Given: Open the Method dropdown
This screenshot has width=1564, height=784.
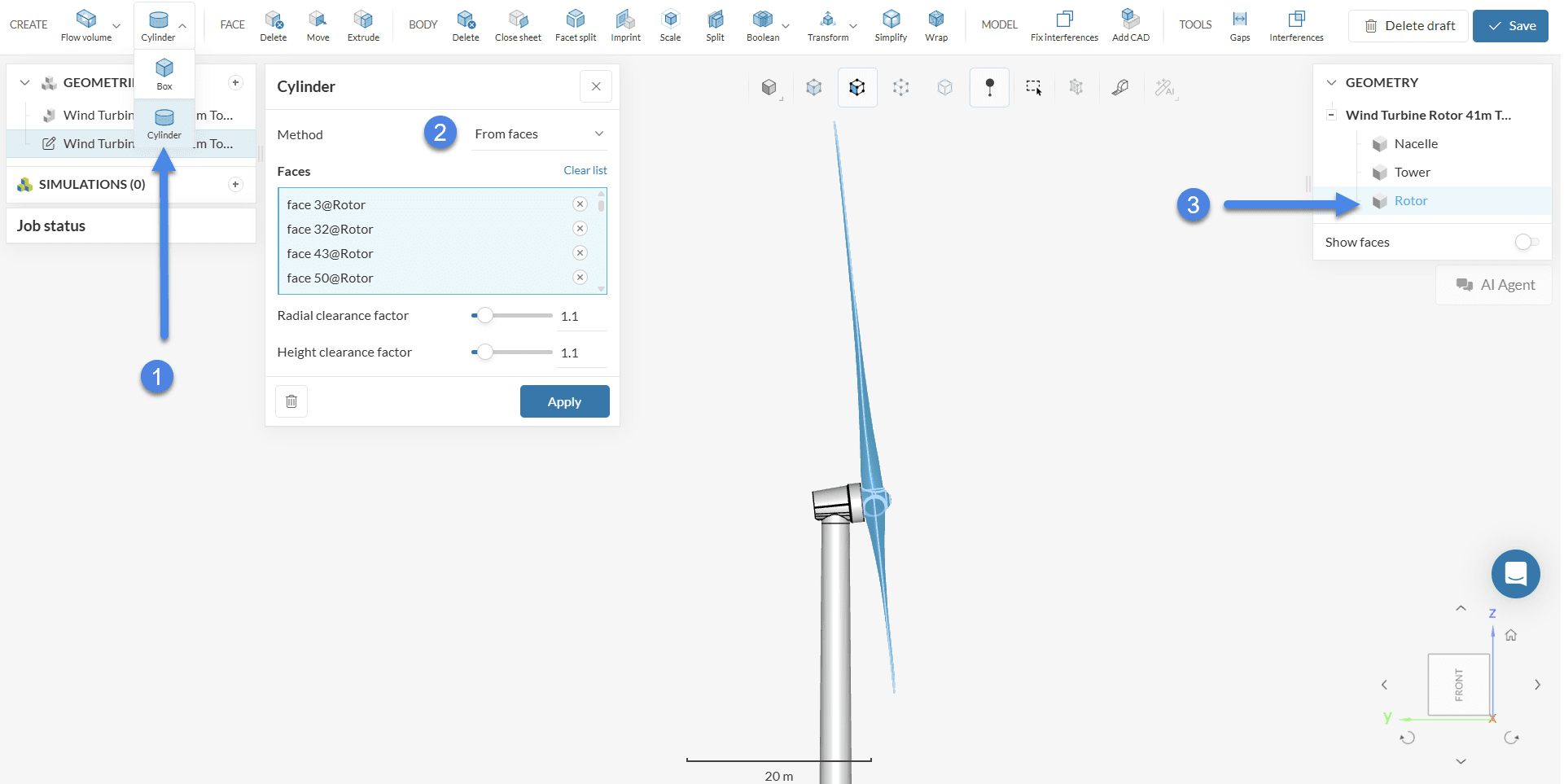Looking at the screenshot, I should point(539,134).
